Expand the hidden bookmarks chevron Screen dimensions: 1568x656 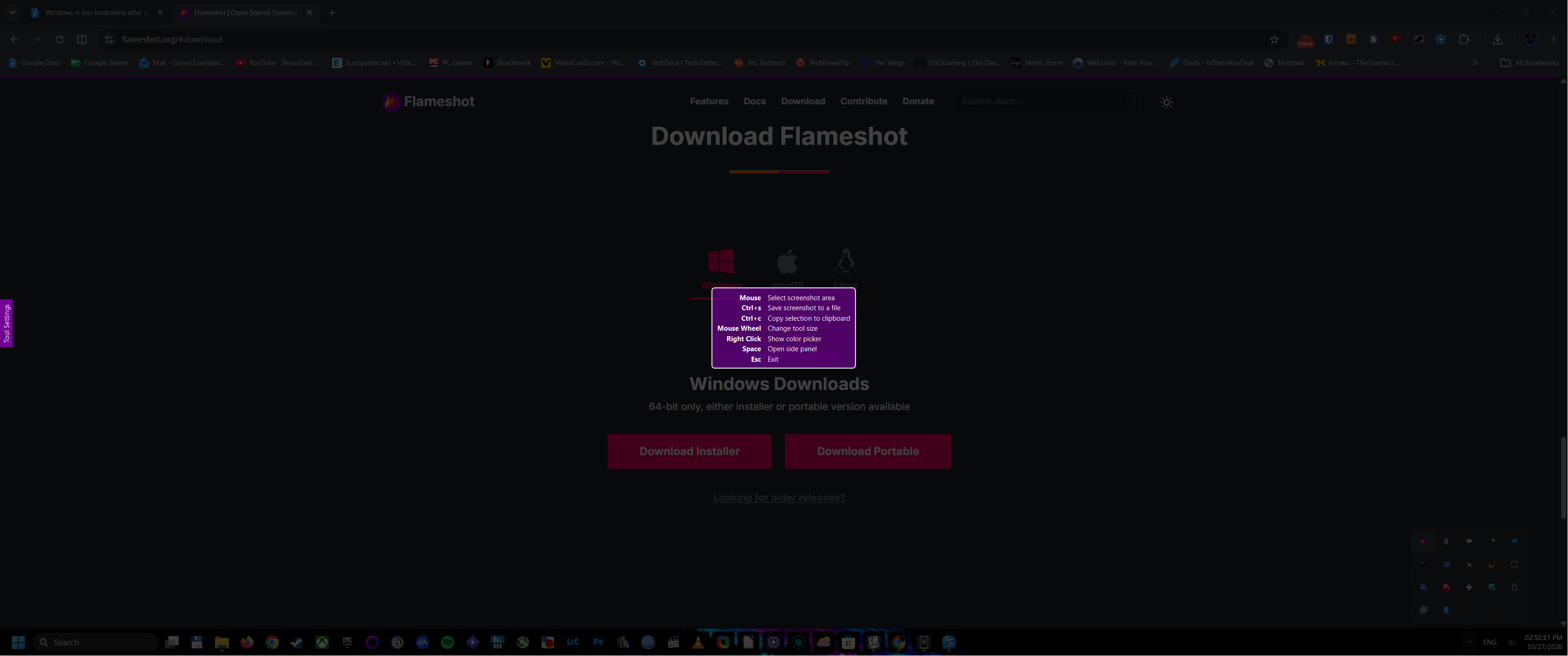point(1475,63)
